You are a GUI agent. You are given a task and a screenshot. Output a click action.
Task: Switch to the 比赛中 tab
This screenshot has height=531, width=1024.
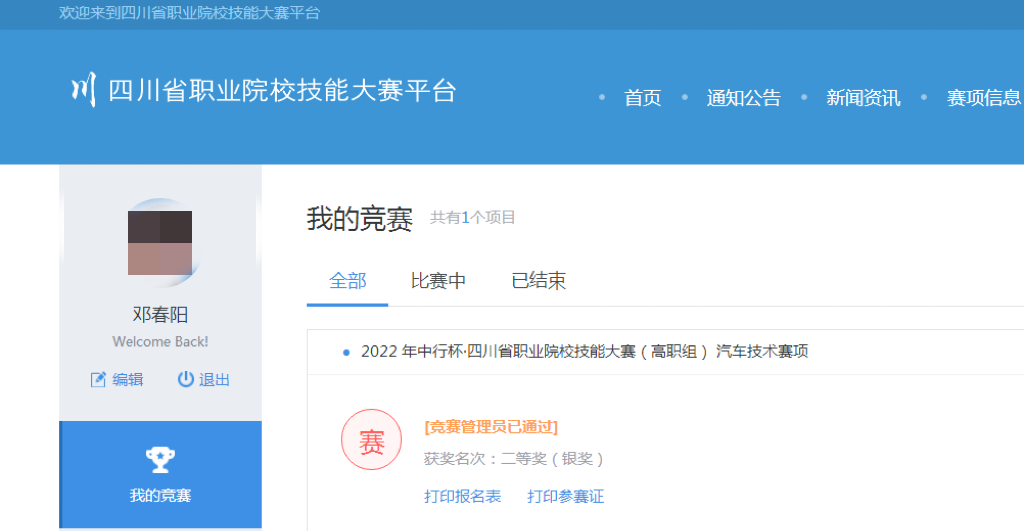(438, 281)
